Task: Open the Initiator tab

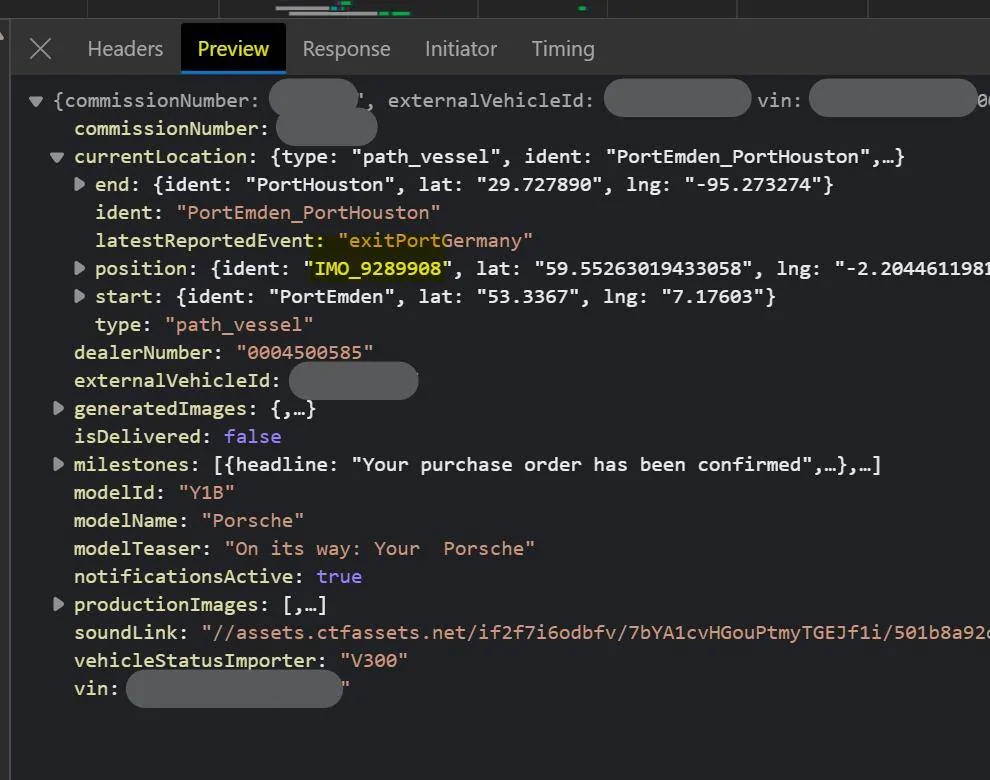Action: coord(461,49)
